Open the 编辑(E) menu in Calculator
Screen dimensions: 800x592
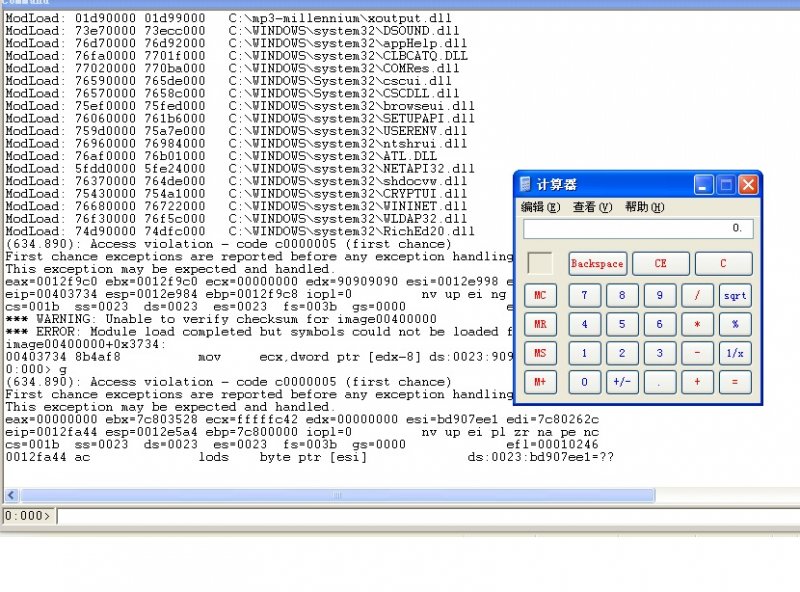540,207
